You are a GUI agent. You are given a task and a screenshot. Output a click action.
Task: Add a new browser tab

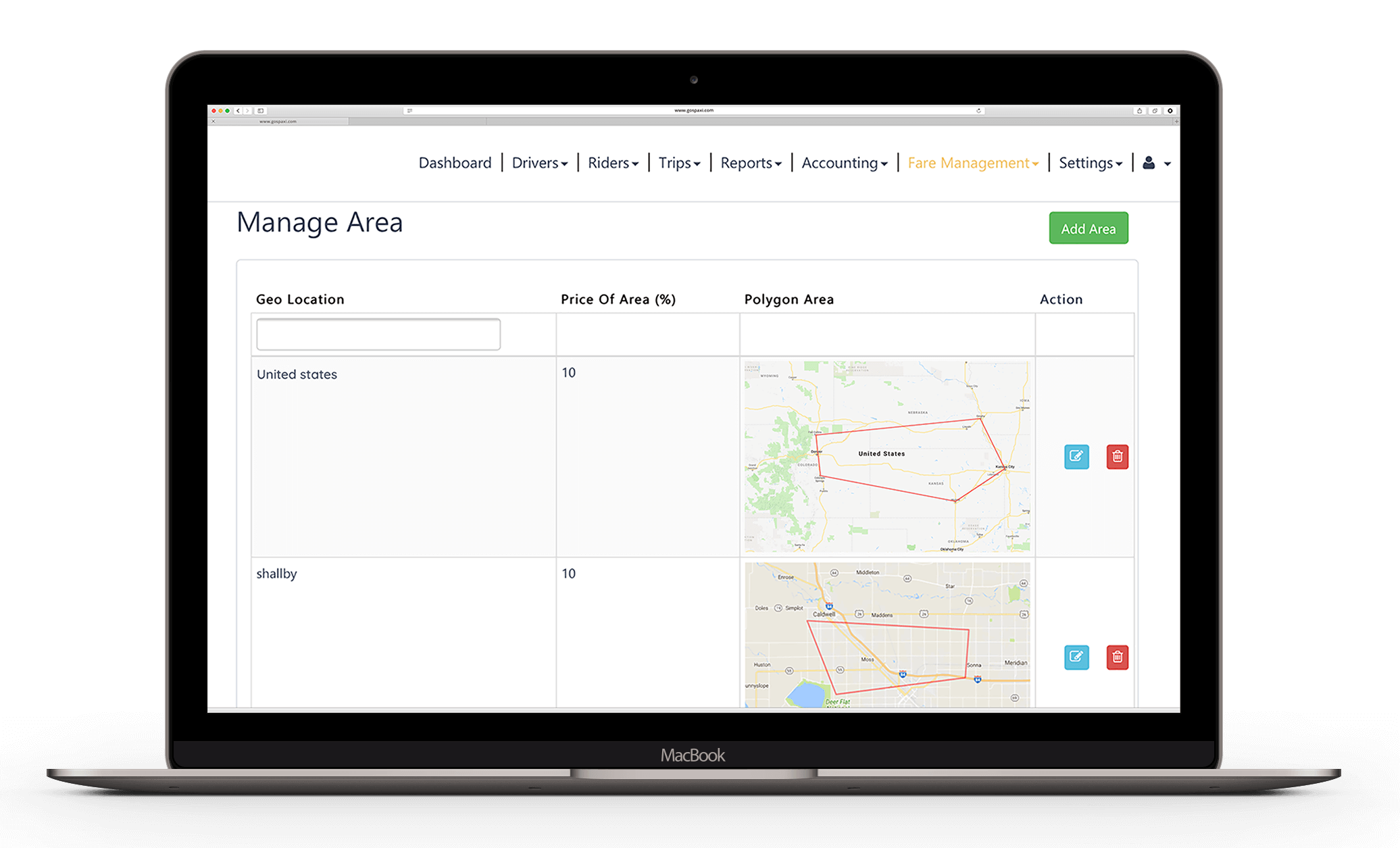pos(1176,122)
